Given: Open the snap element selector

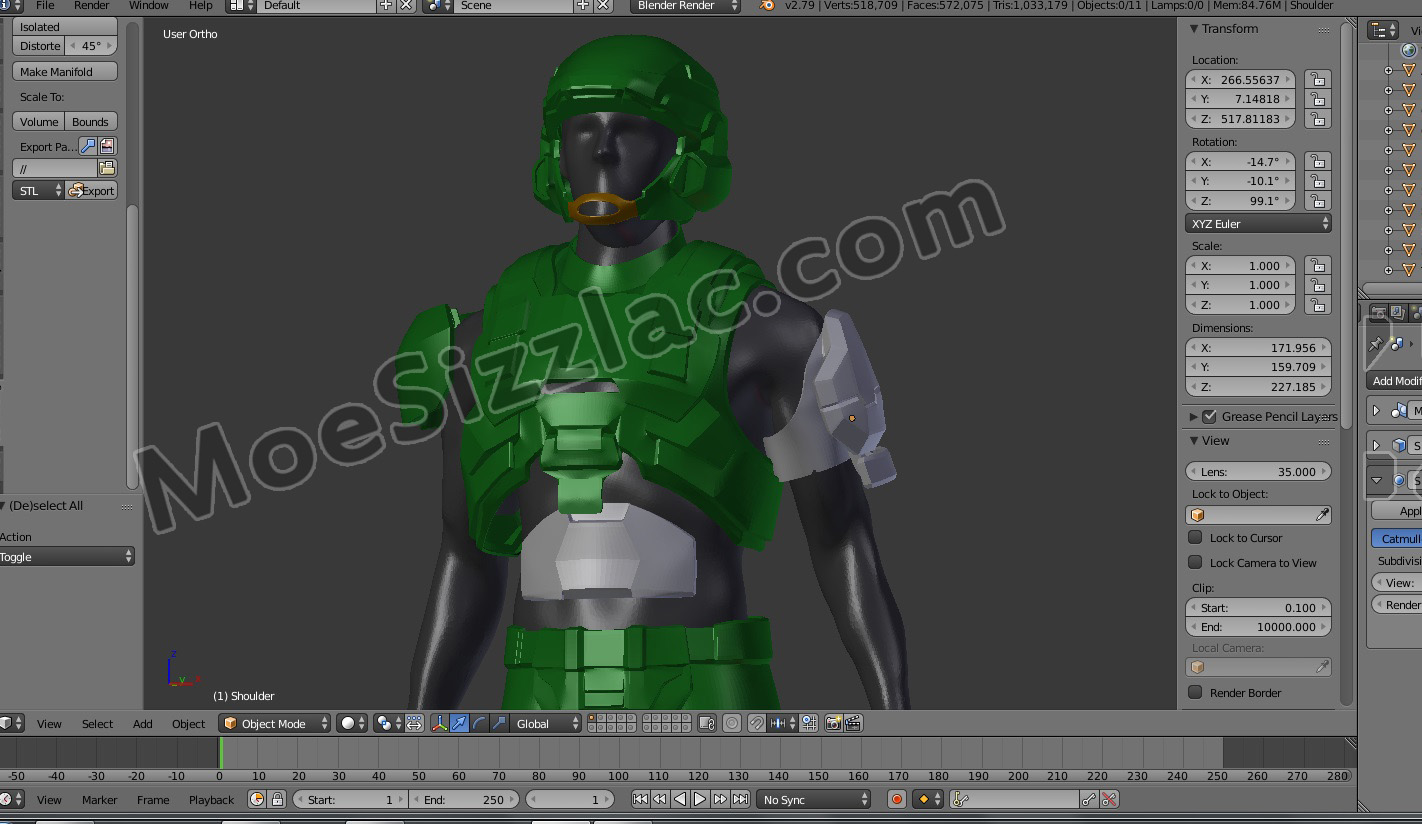Looking at the screenshot, I should pos(782,723).
